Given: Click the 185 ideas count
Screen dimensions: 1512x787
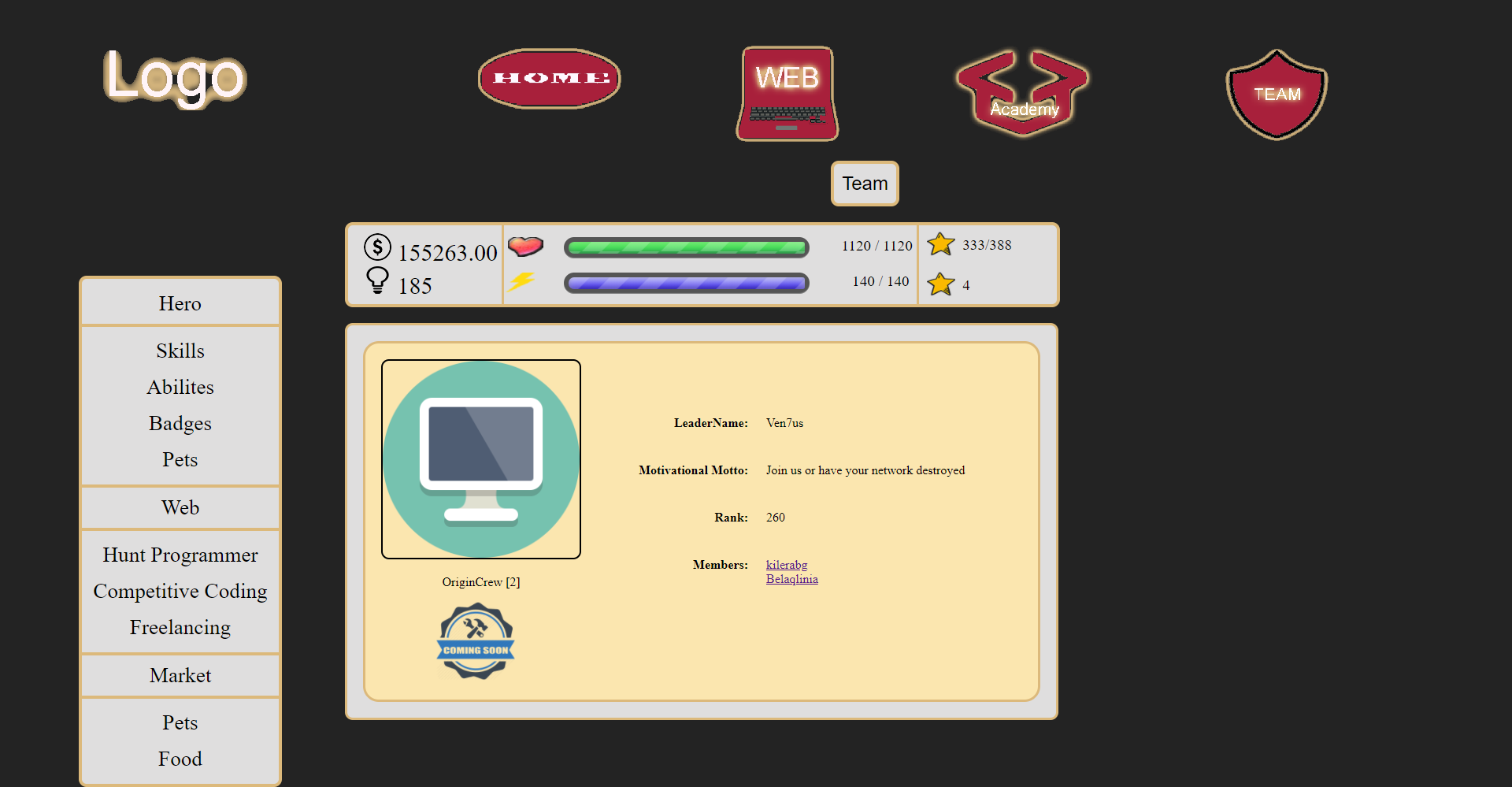Looking at the screenshot, I should pyautogui.click(x=415, y=286).
